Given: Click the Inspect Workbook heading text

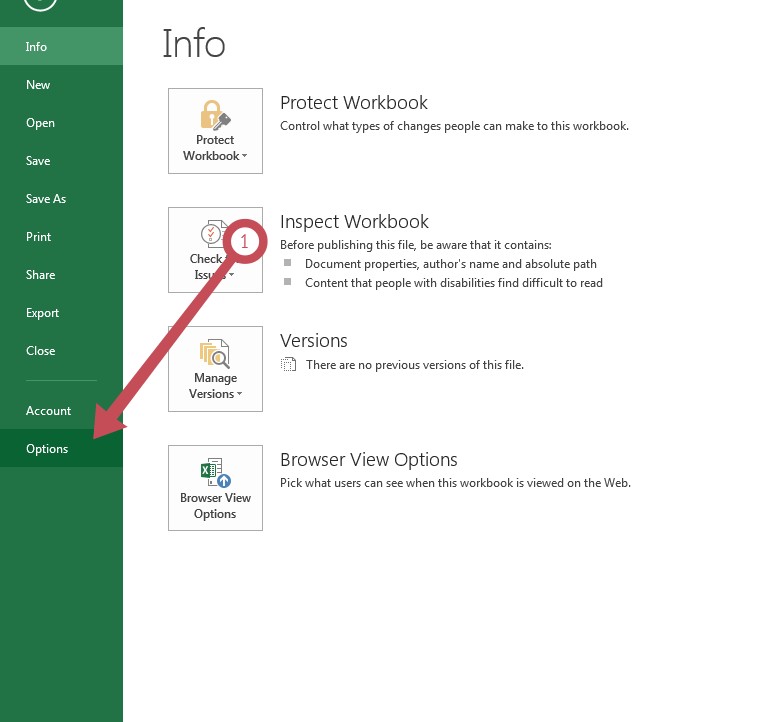Looking at the screenshot, I should point(354,222).
